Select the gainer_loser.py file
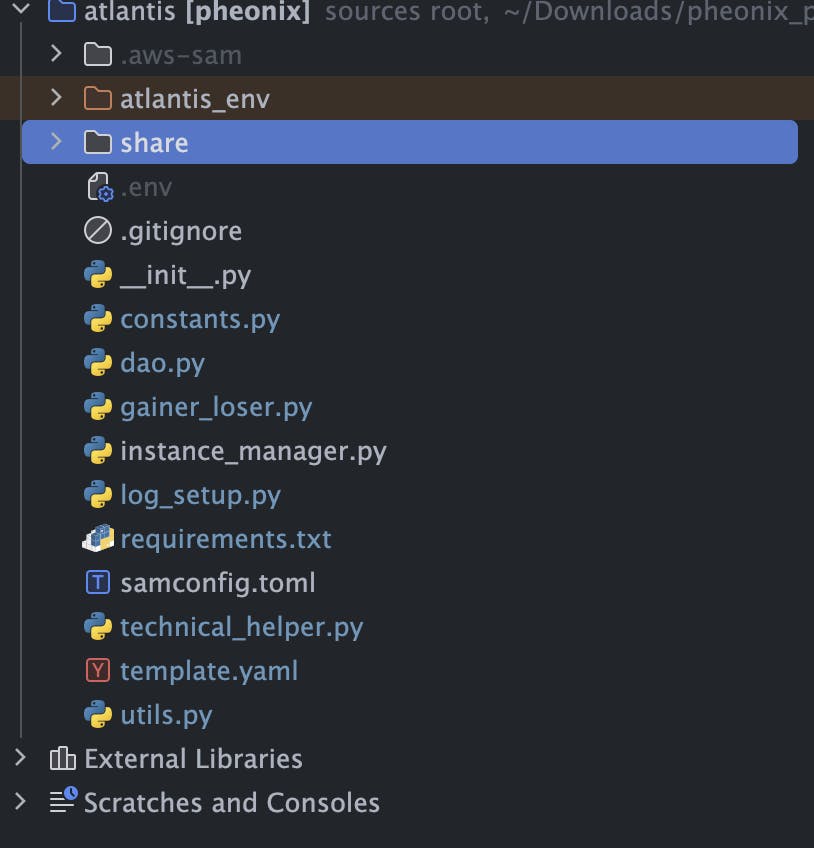This screenshot has width=814, height=848. [216, 407]
